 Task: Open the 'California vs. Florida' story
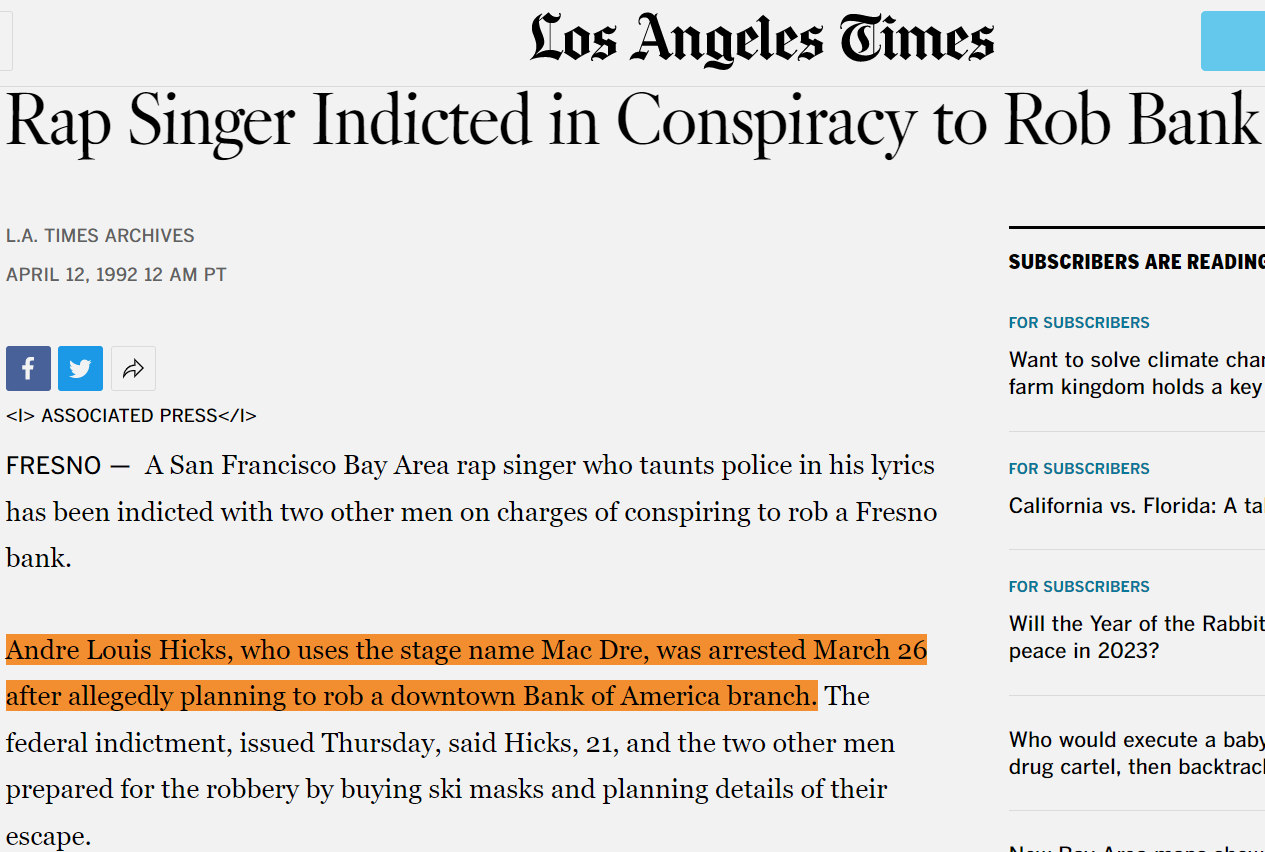[1135, 506]
